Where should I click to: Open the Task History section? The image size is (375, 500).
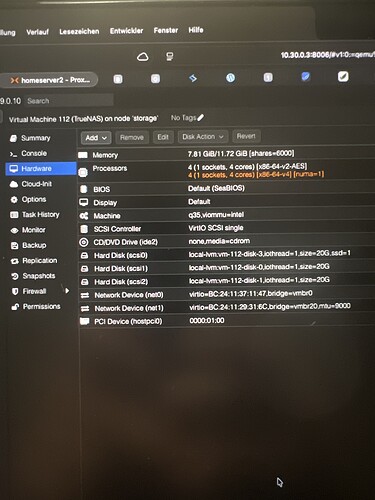coord(40,215)
